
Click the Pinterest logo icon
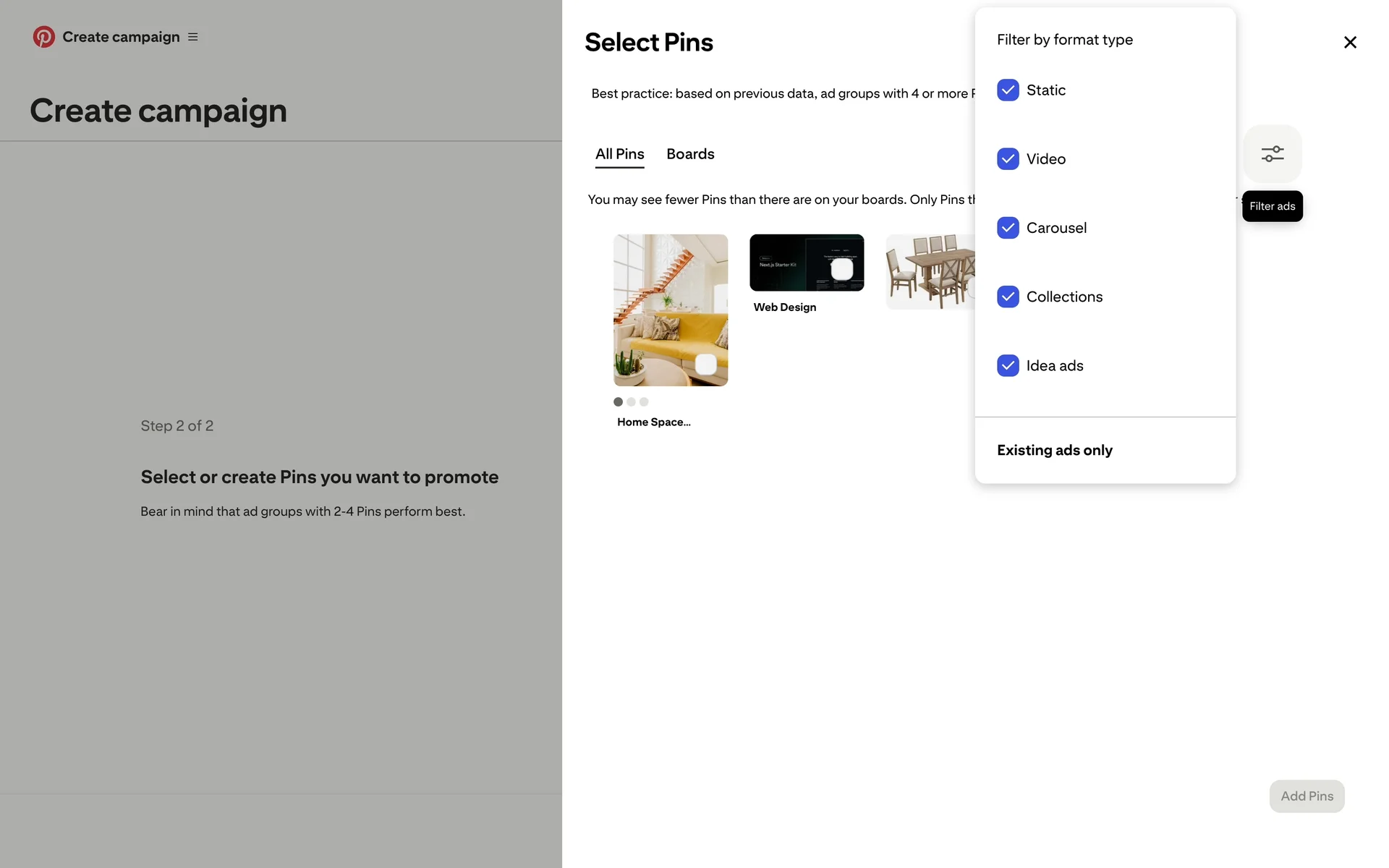(44, 37)
